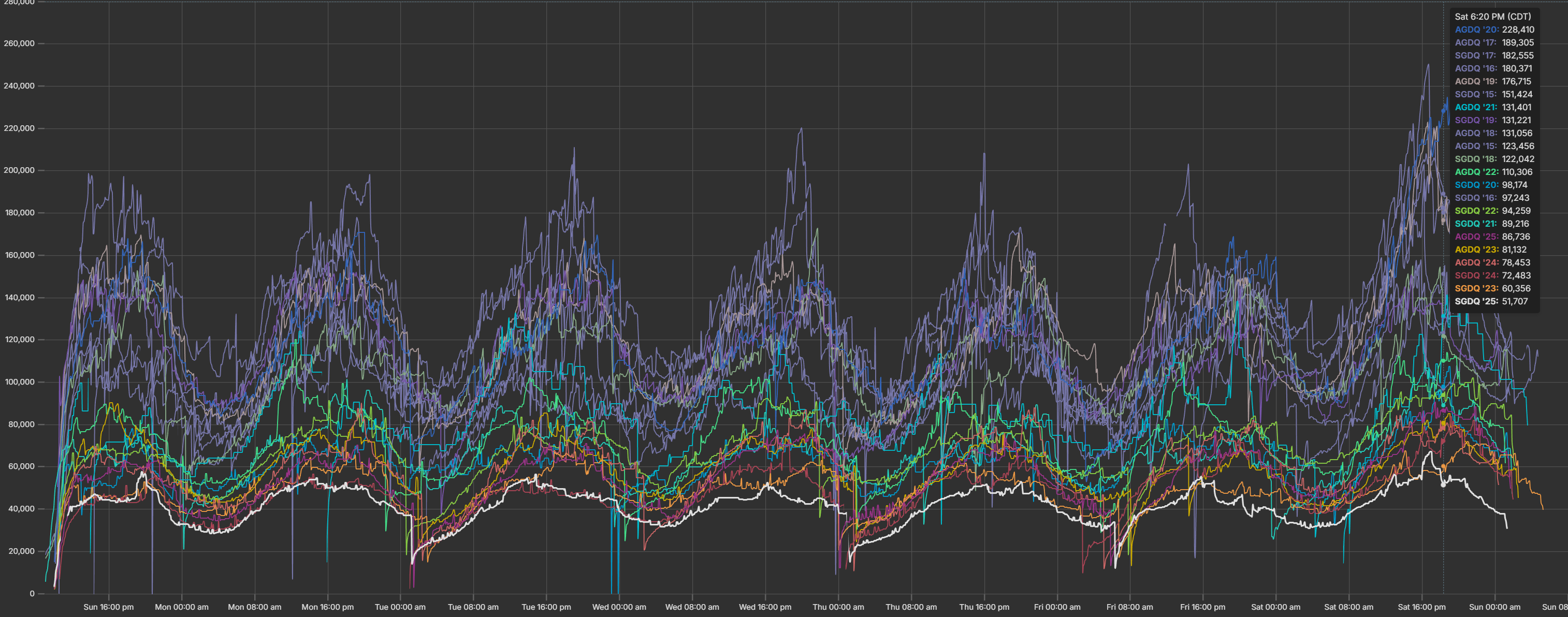Click the Wed 08:00 am axis label
The width and height of the screenshot is (1568, 617).
(x=692, y=607)
